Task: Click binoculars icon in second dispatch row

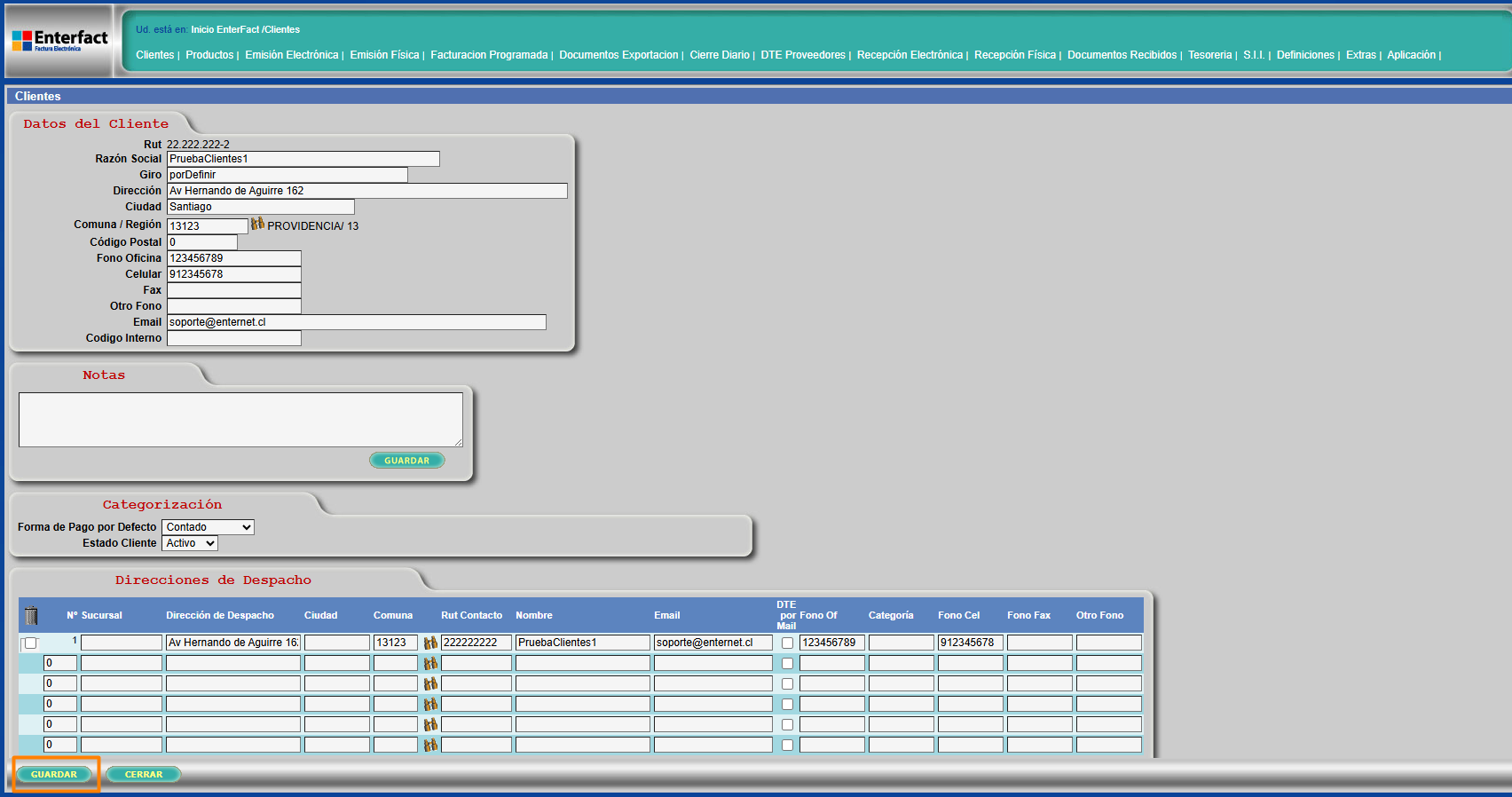Action: coord(430,663)
